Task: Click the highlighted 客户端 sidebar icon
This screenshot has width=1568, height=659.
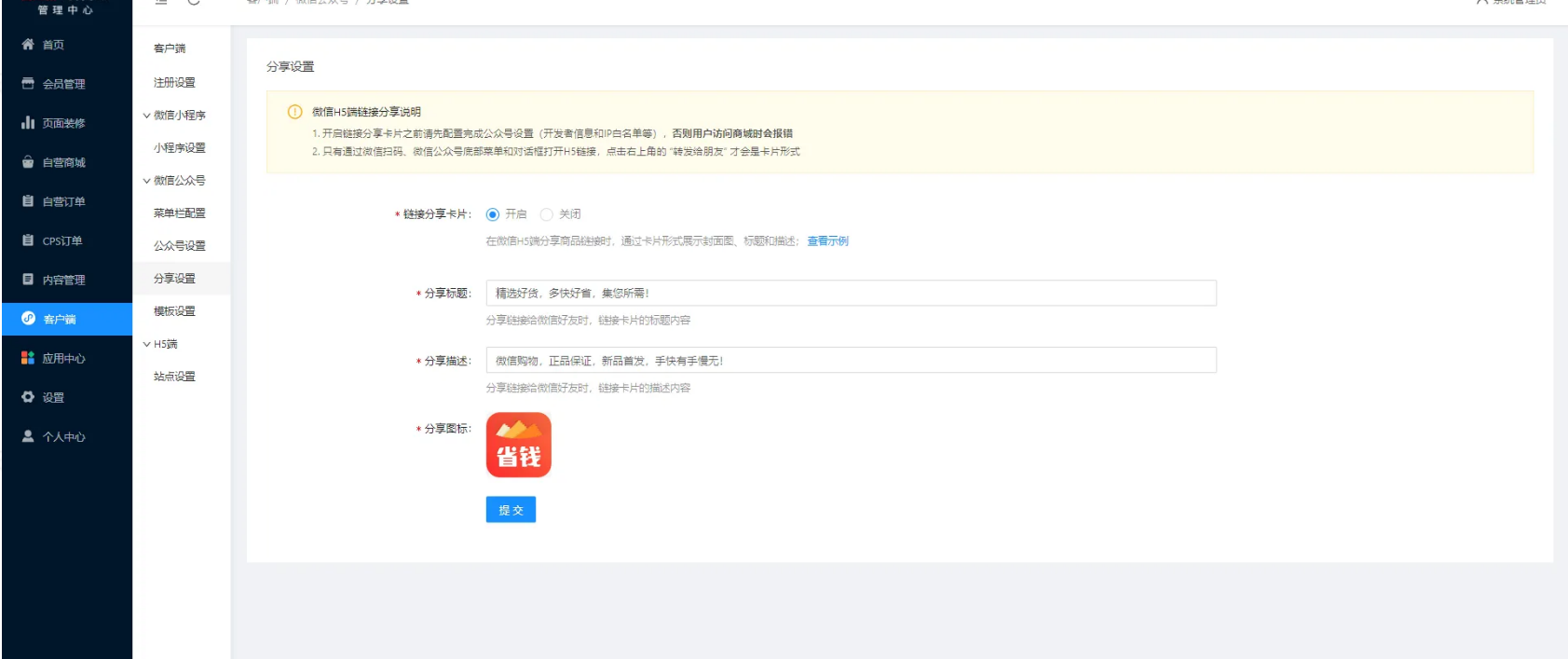Action: tap(28, 318)
